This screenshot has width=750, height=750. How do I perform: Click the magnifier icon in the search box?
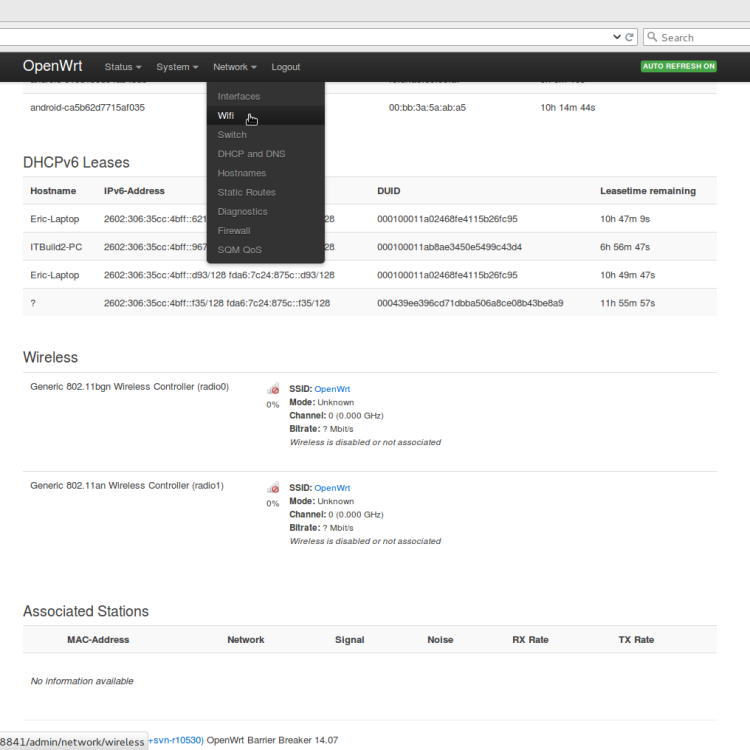[x=652, y=37]
